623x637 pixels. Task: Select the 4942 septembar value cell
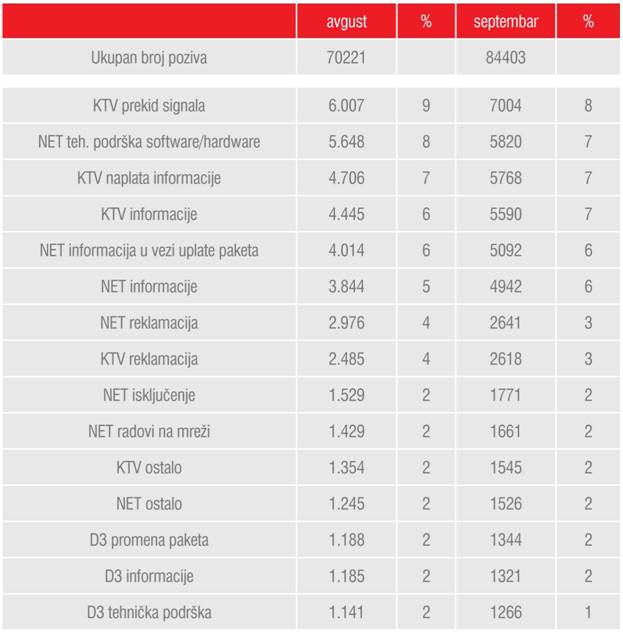pos(506,286)
